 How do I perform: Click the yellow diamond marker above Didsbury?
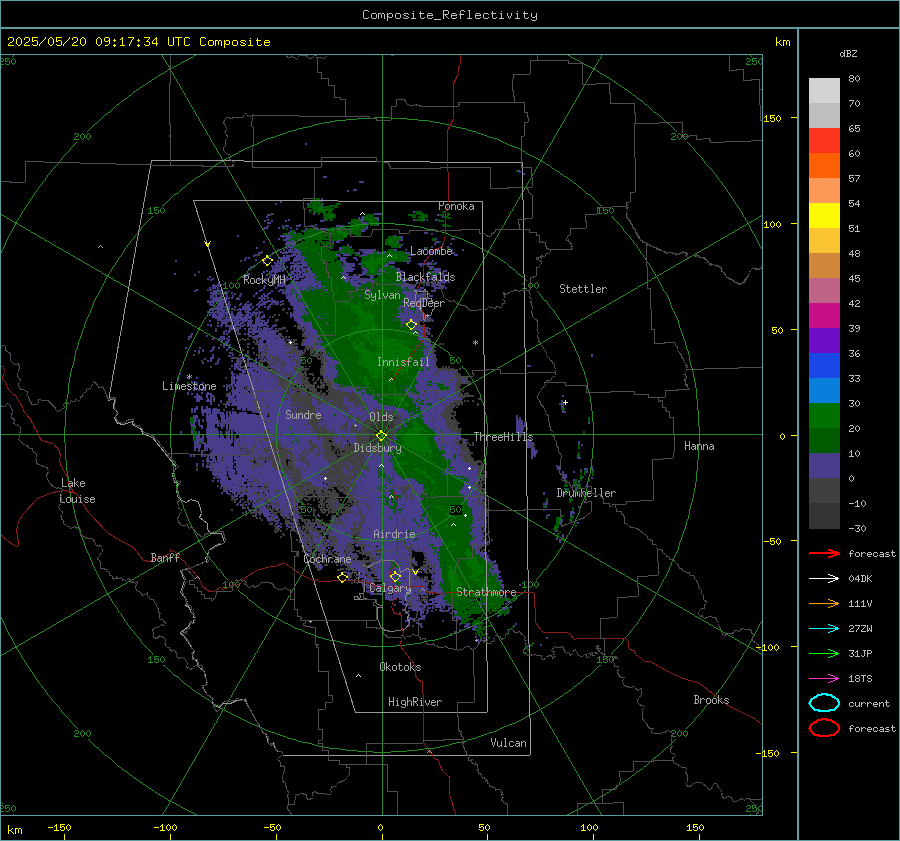coord(381,436)
